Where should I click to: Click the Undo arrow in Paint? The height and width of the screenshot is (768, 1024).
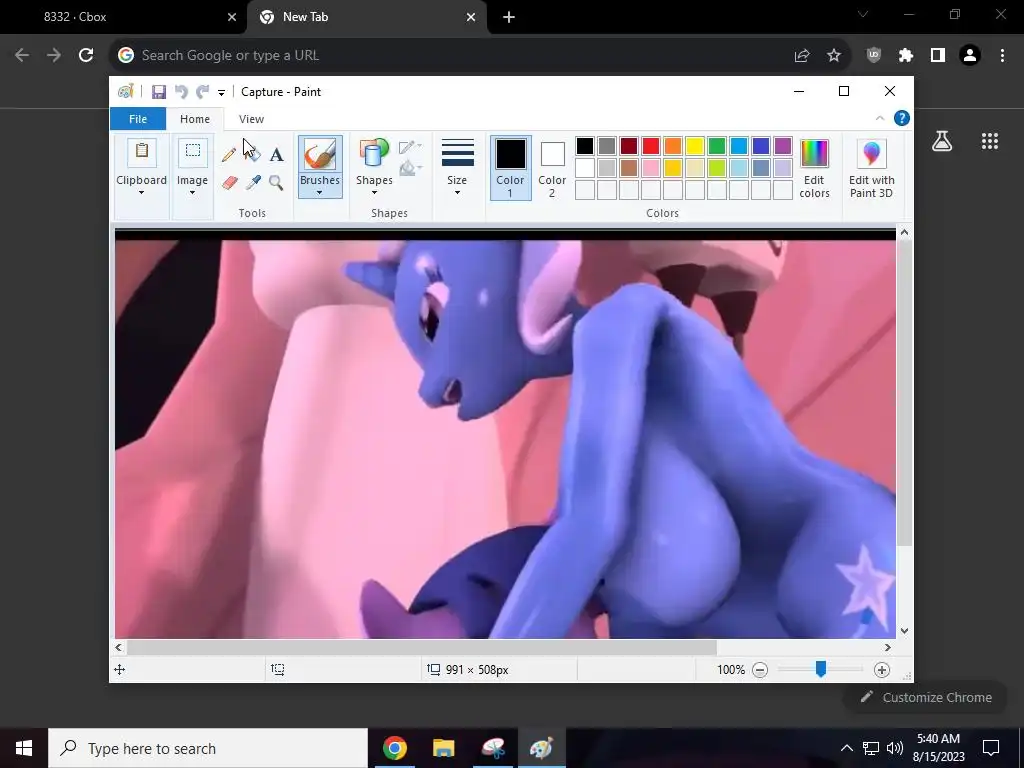click(182, 92)
